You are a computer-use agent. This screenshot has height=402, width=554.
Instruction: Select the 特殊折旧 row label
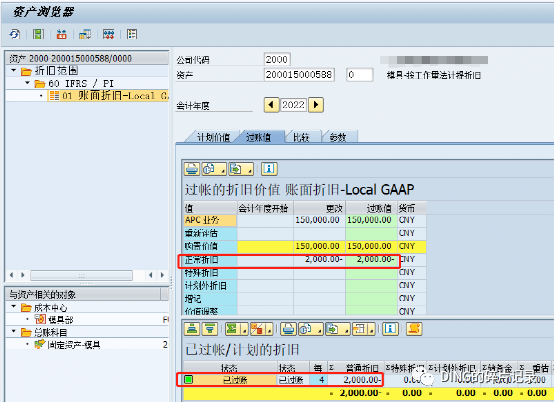click(210, 273)
